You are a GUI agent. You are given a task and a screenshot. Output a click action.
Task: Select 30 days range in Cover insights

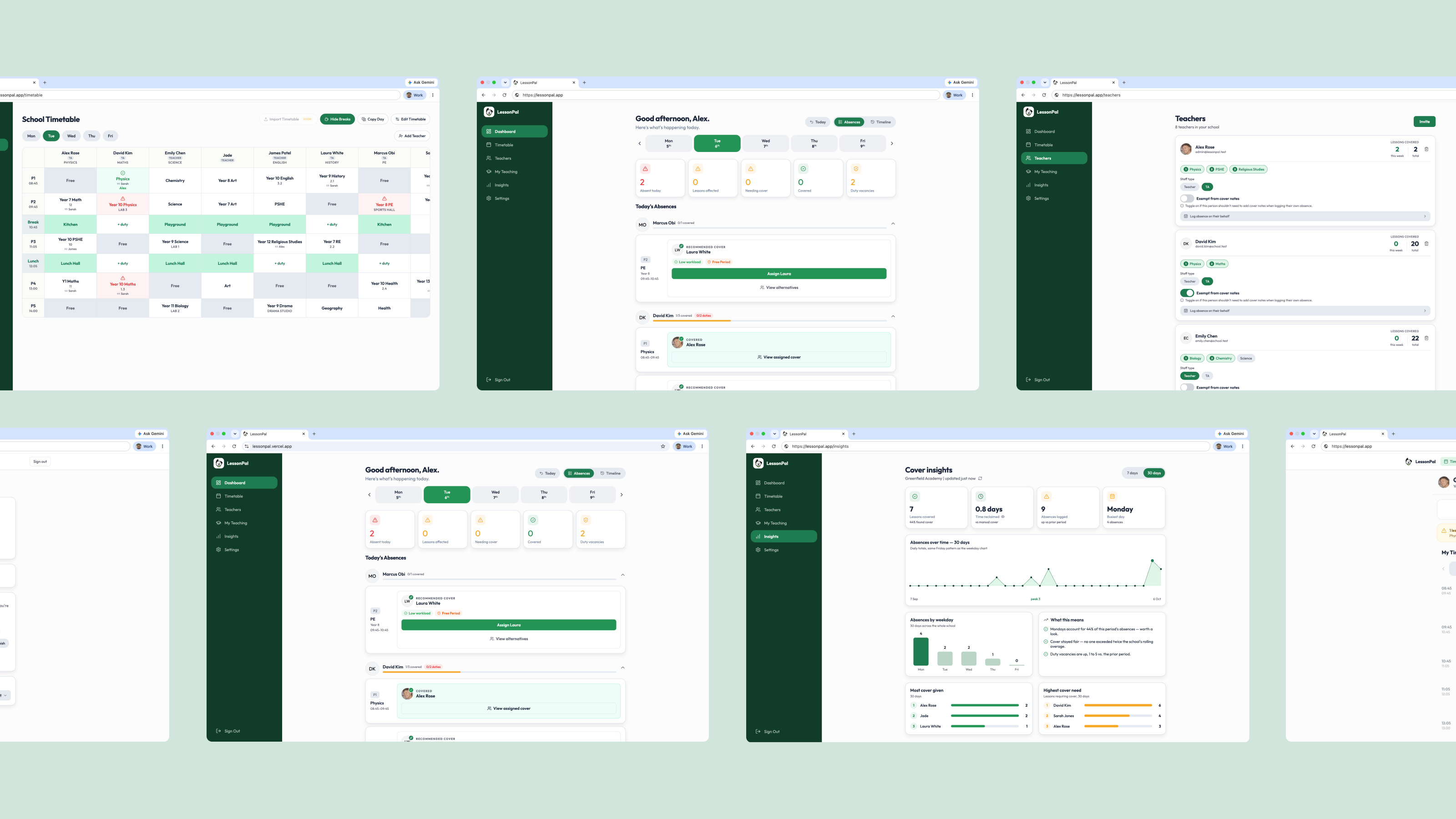1153,473
